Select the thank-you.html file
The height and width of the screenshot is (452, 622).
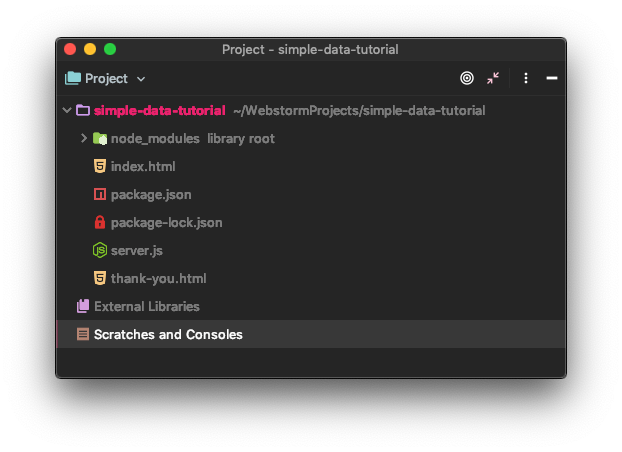tap(159, 279)
